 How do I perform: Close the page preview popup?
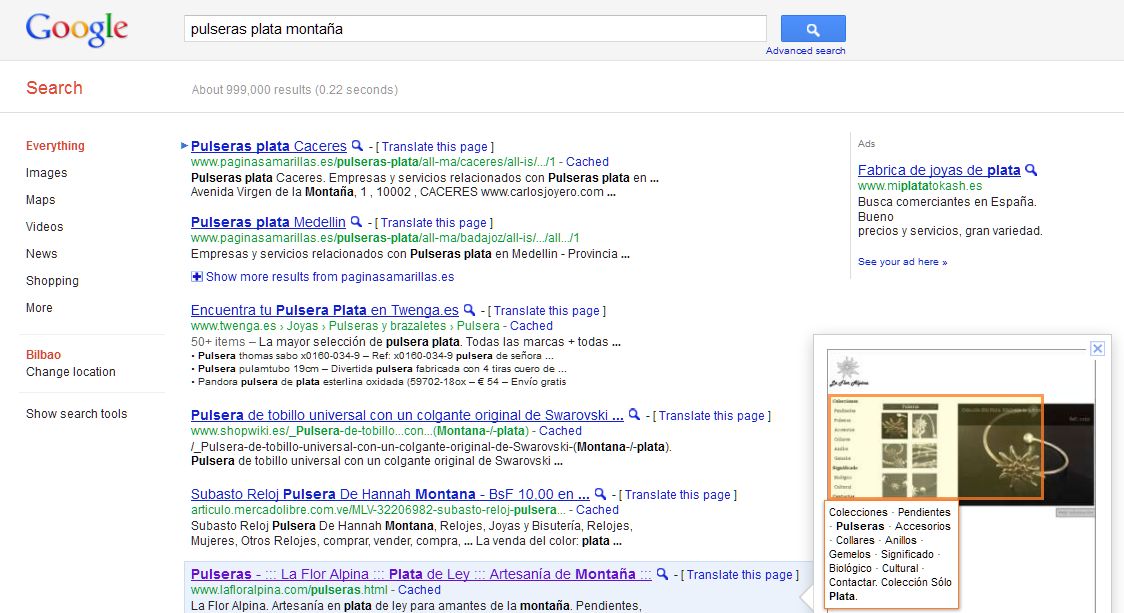[1097, 348]
